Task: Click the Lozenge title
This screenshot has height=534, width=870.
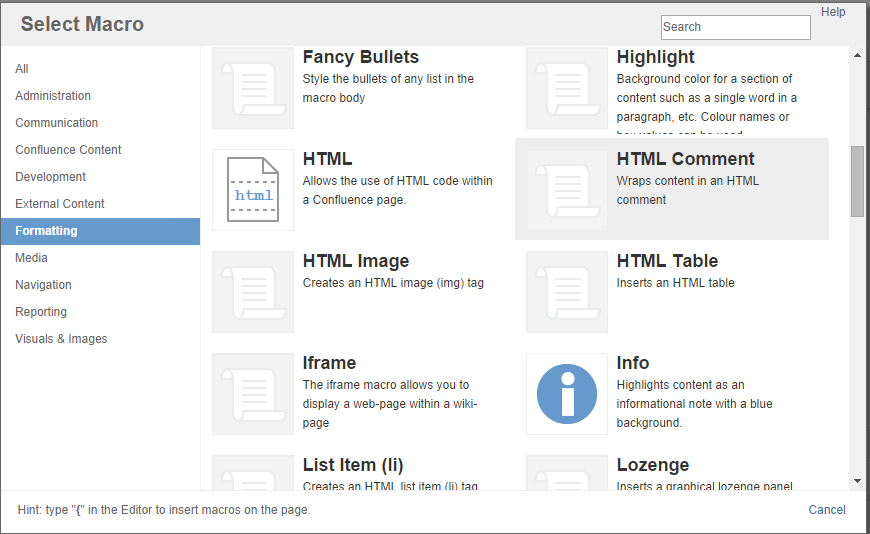Action: coord(652,465)
